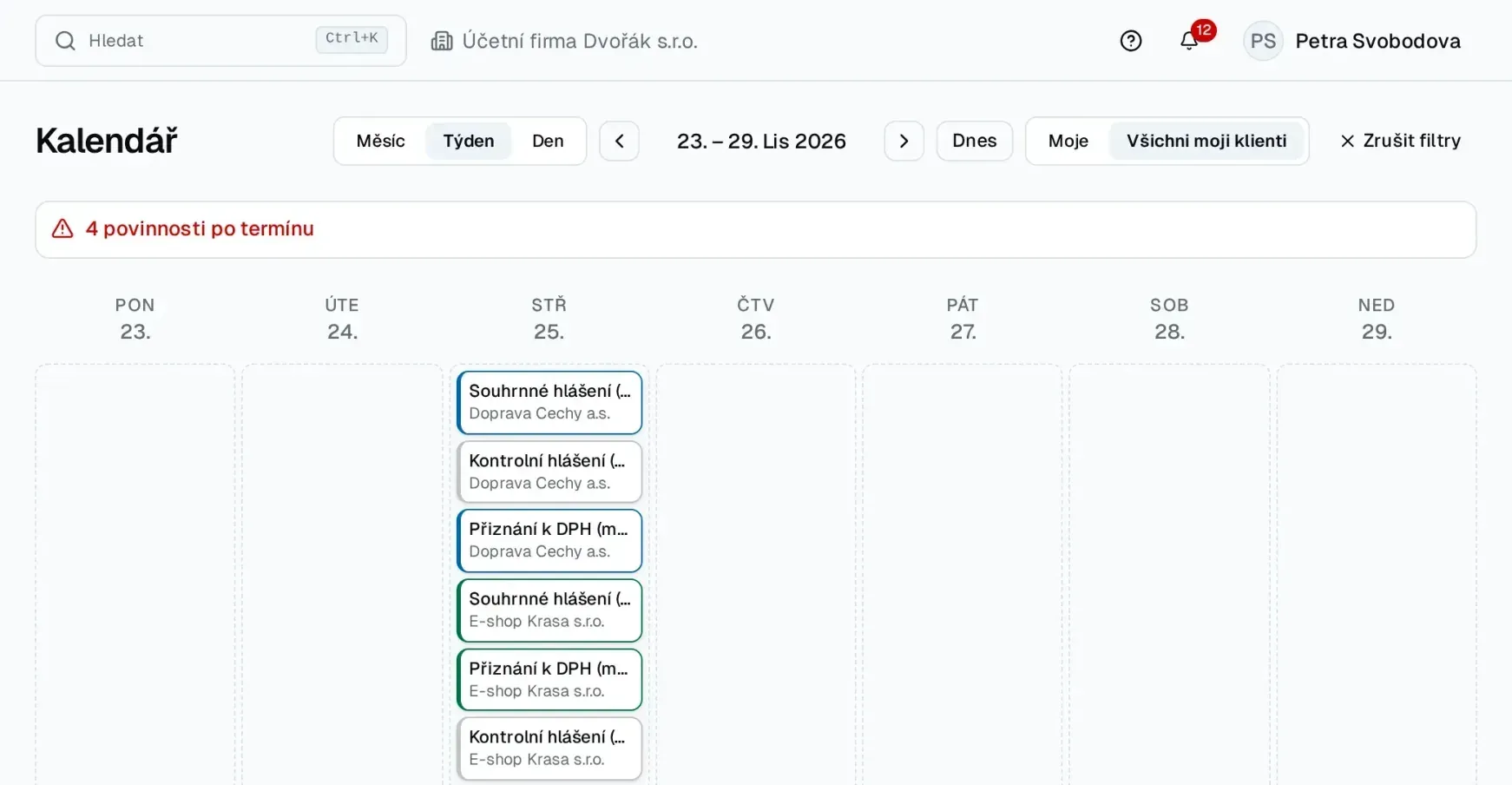Viewport: 1512px width, 785px height.
Task: Click the Ctrl+K shortcut badge
Action: click(x=352, y=39)
